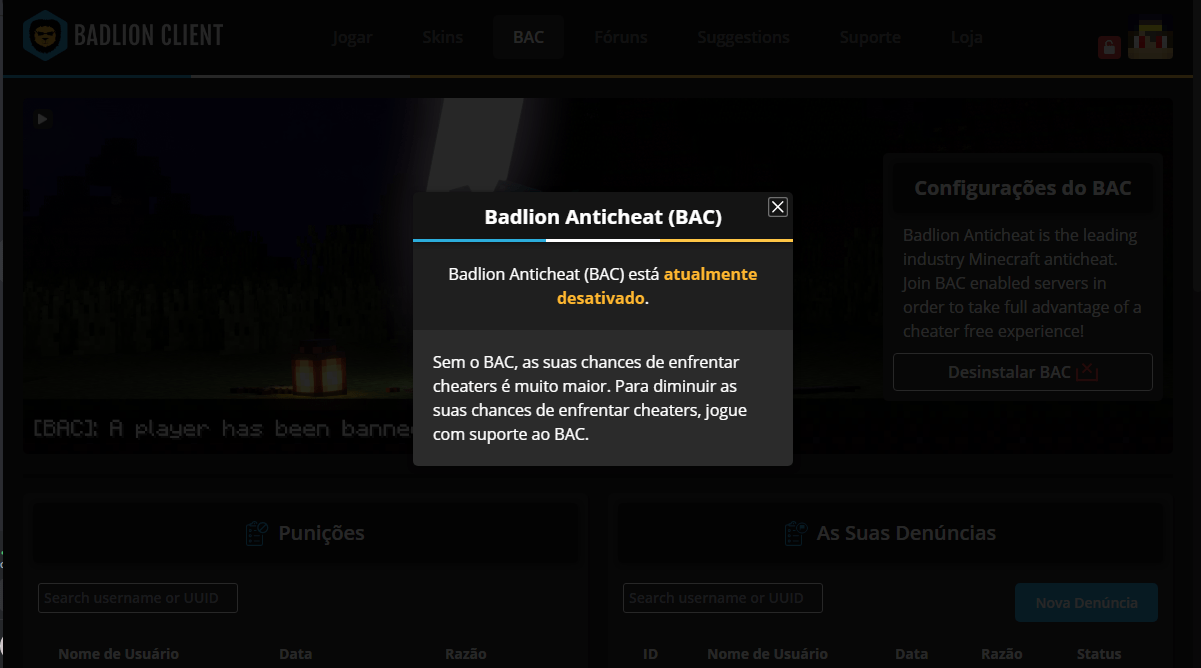Click the As Suas Denúncias clipboard icon
Image resolution: width=1201 pixels, height=668 pixels.
point(796,533)
